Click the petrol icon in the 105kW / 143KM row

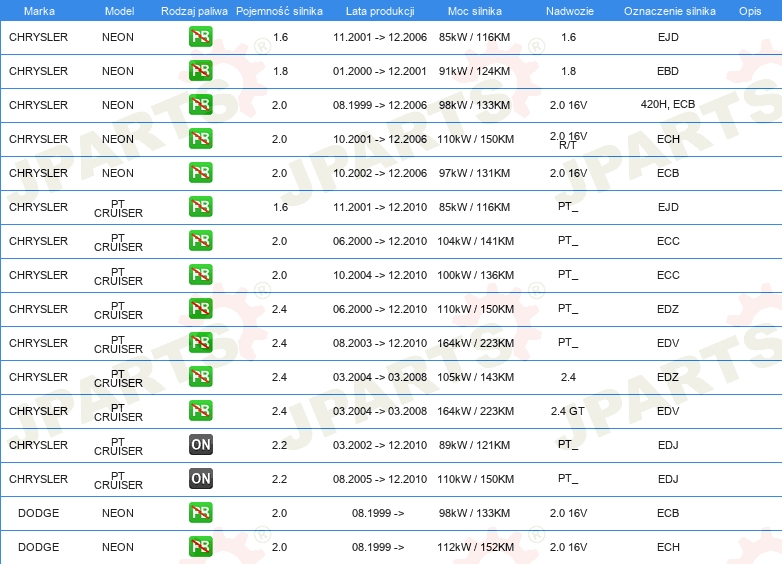pos(200,376)
